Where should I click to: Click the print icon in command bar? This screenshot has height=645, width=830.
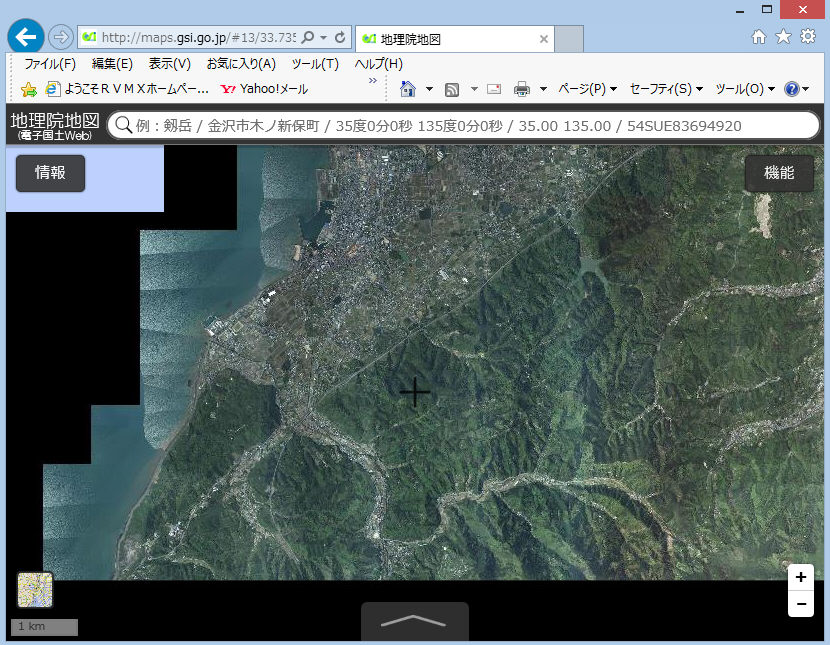click(x=522, y=89)
